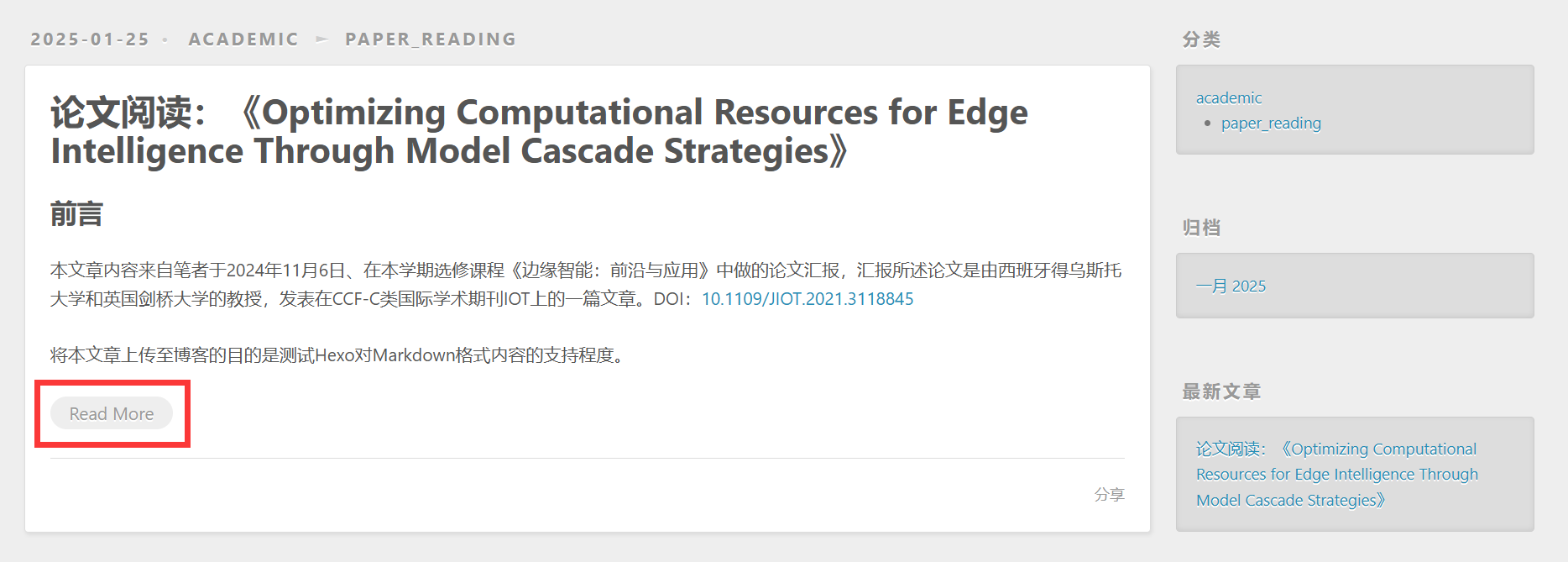Follow the DOI 10.1109/JIOT.2021.3118845 link
Viewport: 1568px width, 562px height.
[x=808, y=299]
